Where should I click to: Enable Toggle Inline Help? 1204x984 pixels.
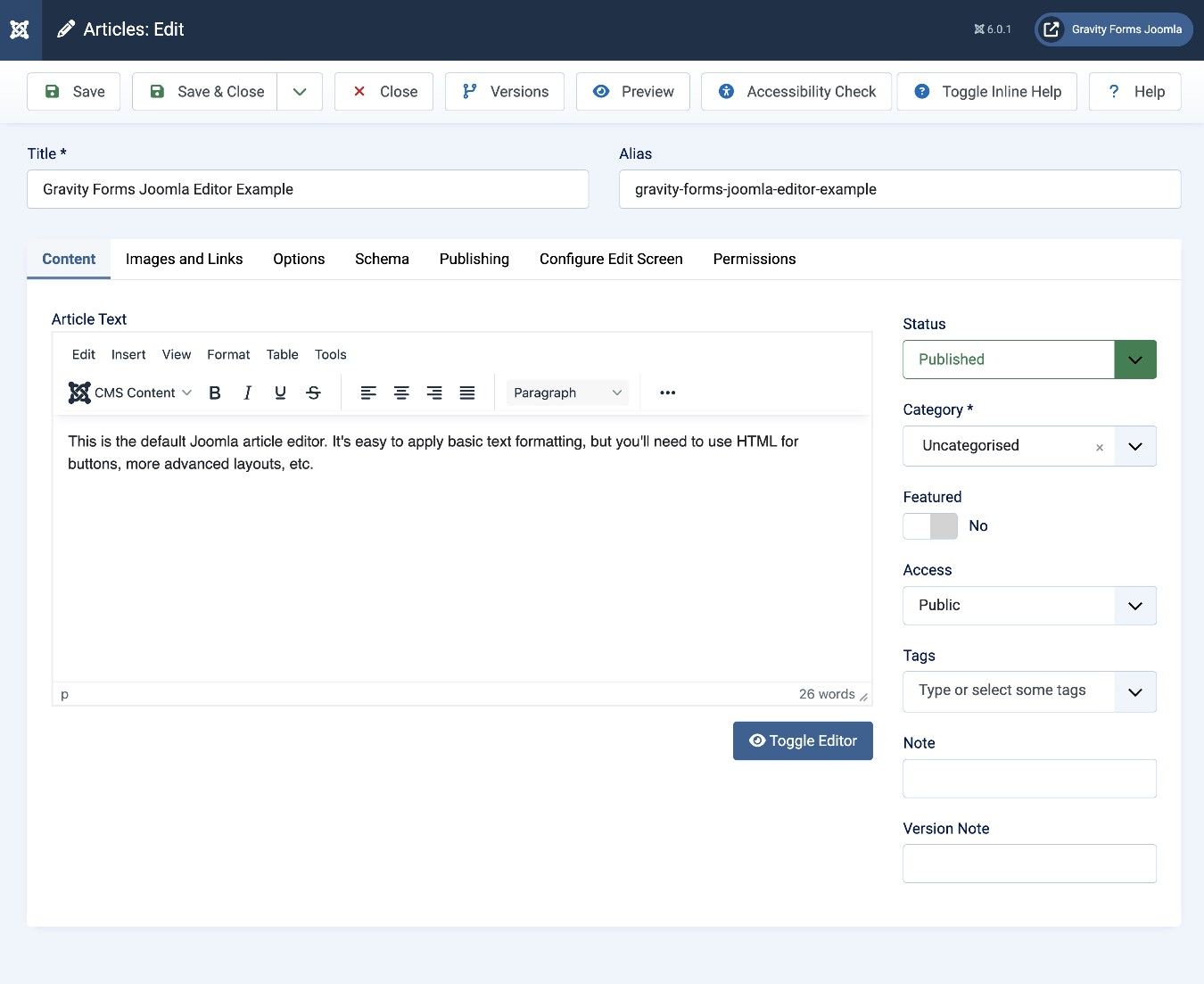(x=986, y=91)
